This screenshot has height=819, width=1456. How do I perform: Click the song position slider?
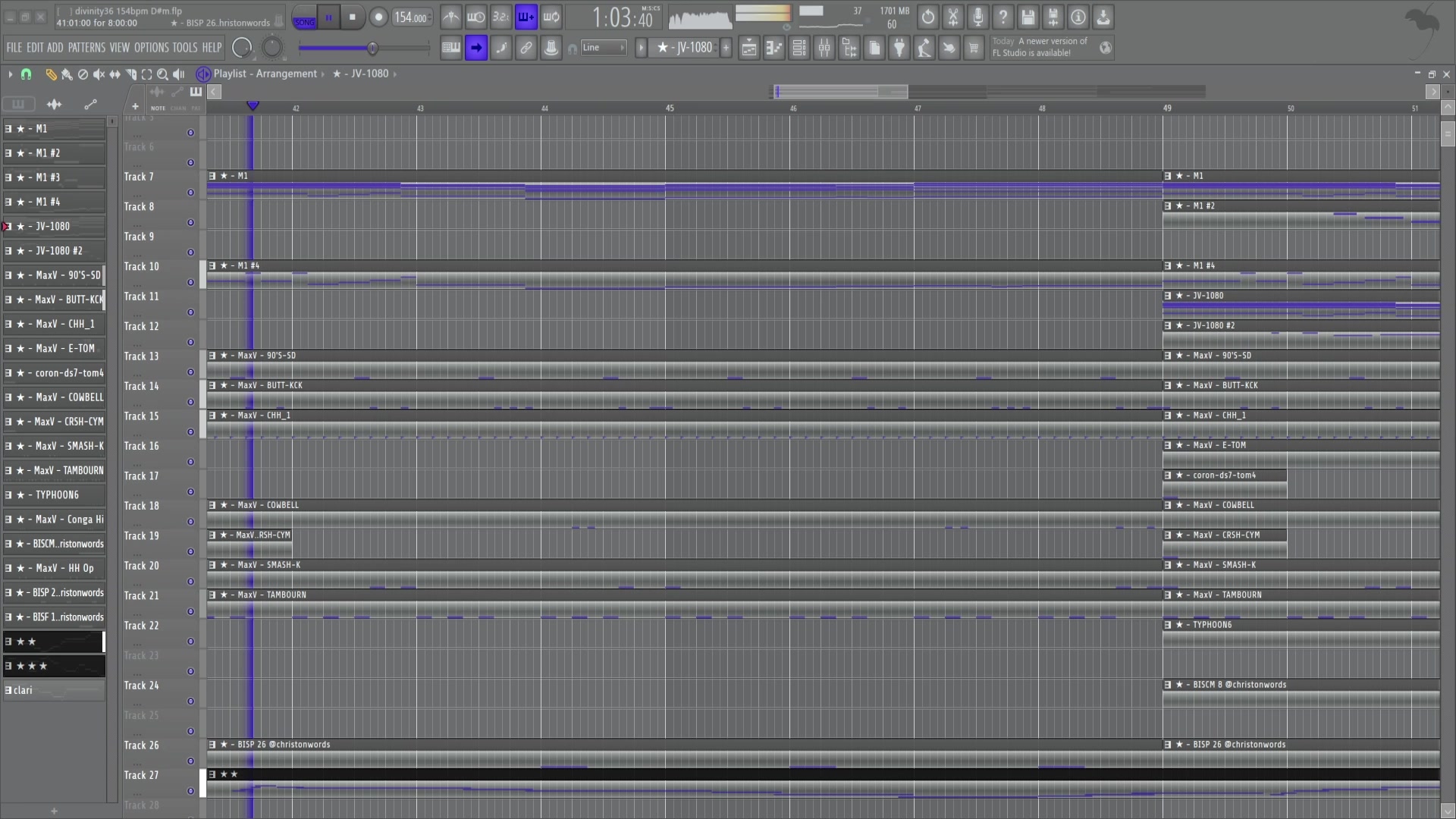pos(364,49)
